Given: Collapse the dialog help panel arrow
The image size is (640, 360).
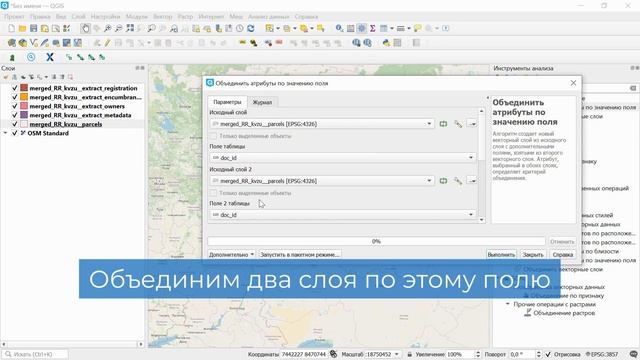Looking at the screenshot, I should coord(487,98).
